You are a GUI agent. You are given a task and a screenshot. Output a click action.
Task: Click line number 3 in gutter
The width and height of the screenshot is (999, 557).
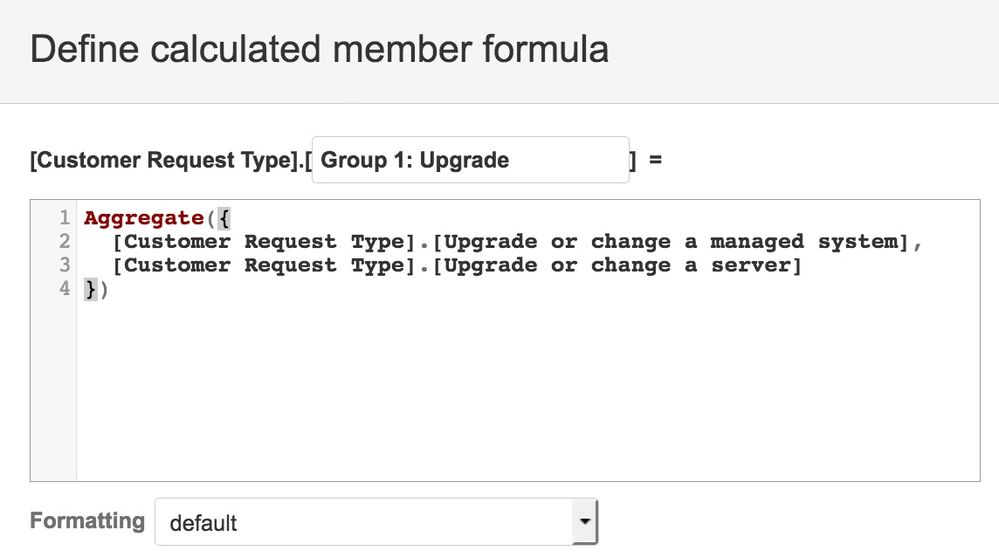(64, 265)
